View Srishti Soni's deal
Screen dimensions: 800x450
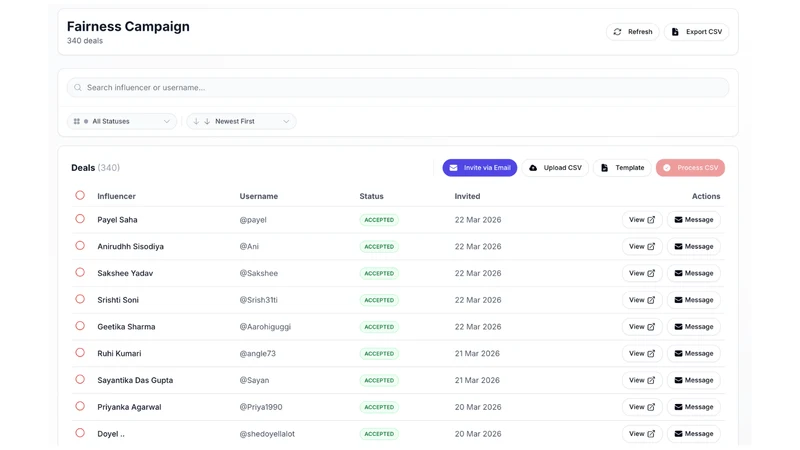[x=642, y=300]
